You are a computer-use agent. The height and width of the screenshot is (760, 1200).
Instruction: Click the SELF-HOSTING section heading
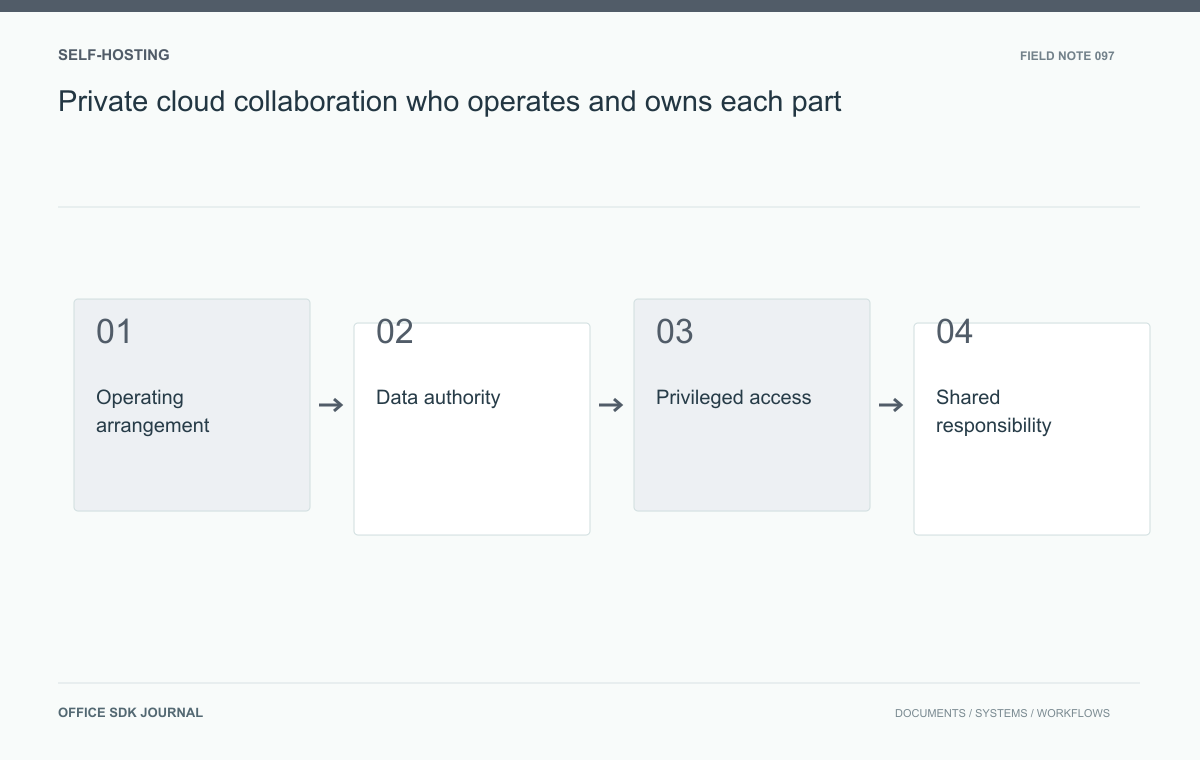114,55
